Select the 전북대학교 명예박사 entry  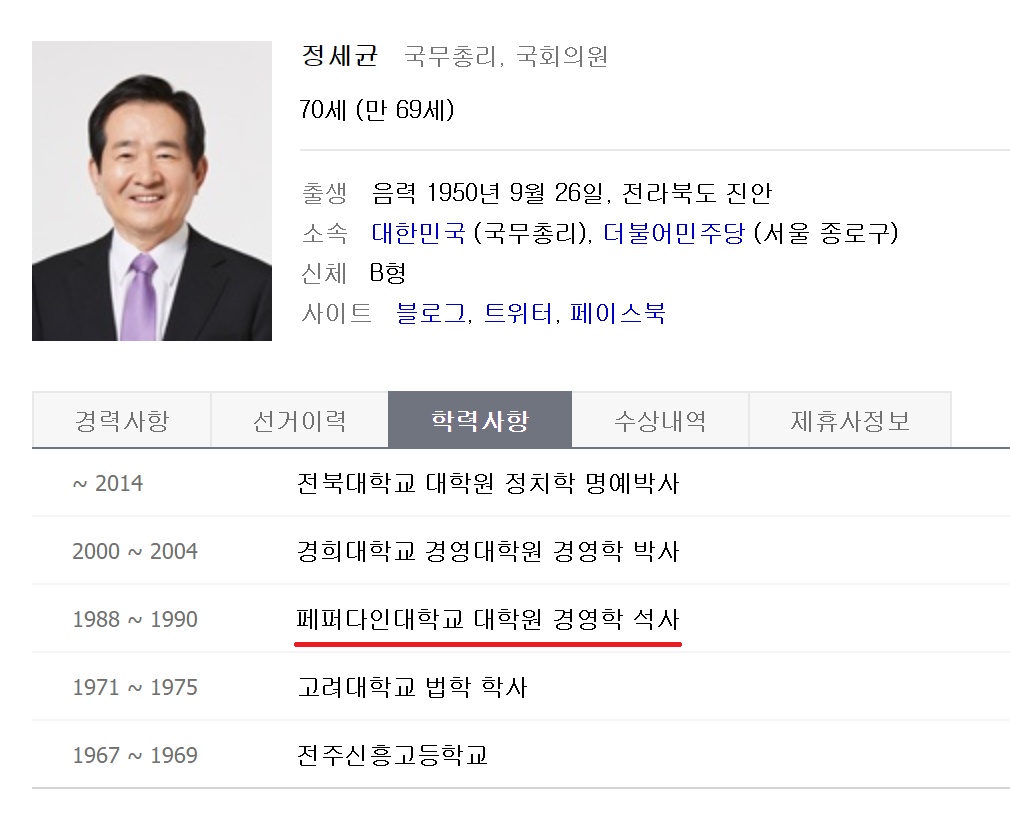487,484
